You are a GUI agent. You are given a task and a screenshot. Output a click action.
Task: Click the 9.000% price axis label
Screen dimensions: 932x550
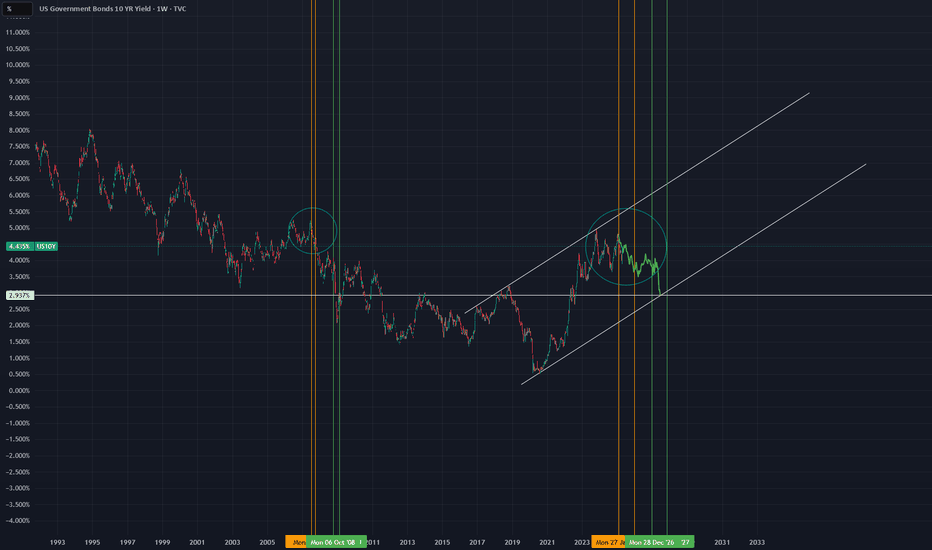coord(18,98)
